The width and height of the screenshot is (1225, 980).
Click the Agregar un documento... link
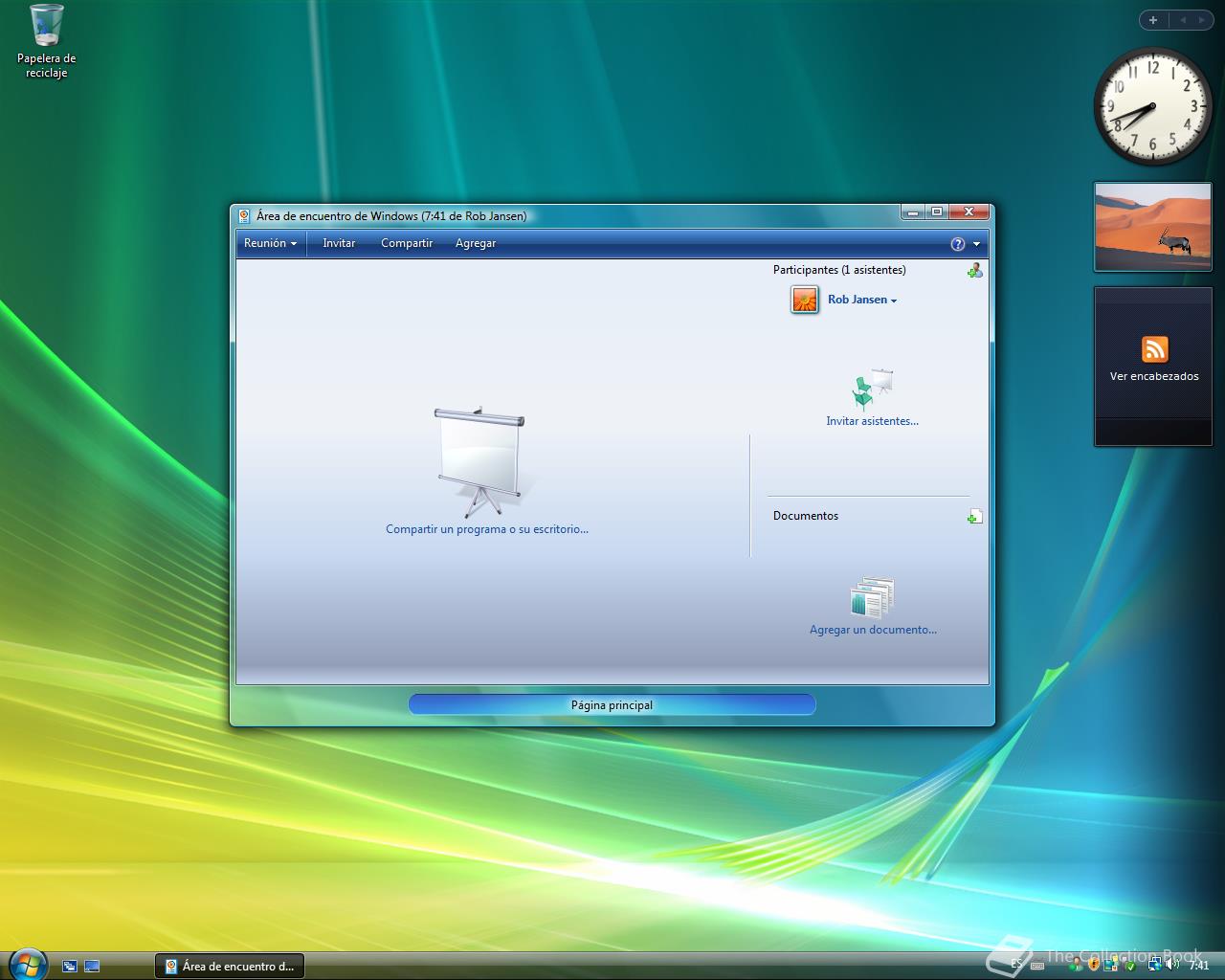[x=873, y=630]
